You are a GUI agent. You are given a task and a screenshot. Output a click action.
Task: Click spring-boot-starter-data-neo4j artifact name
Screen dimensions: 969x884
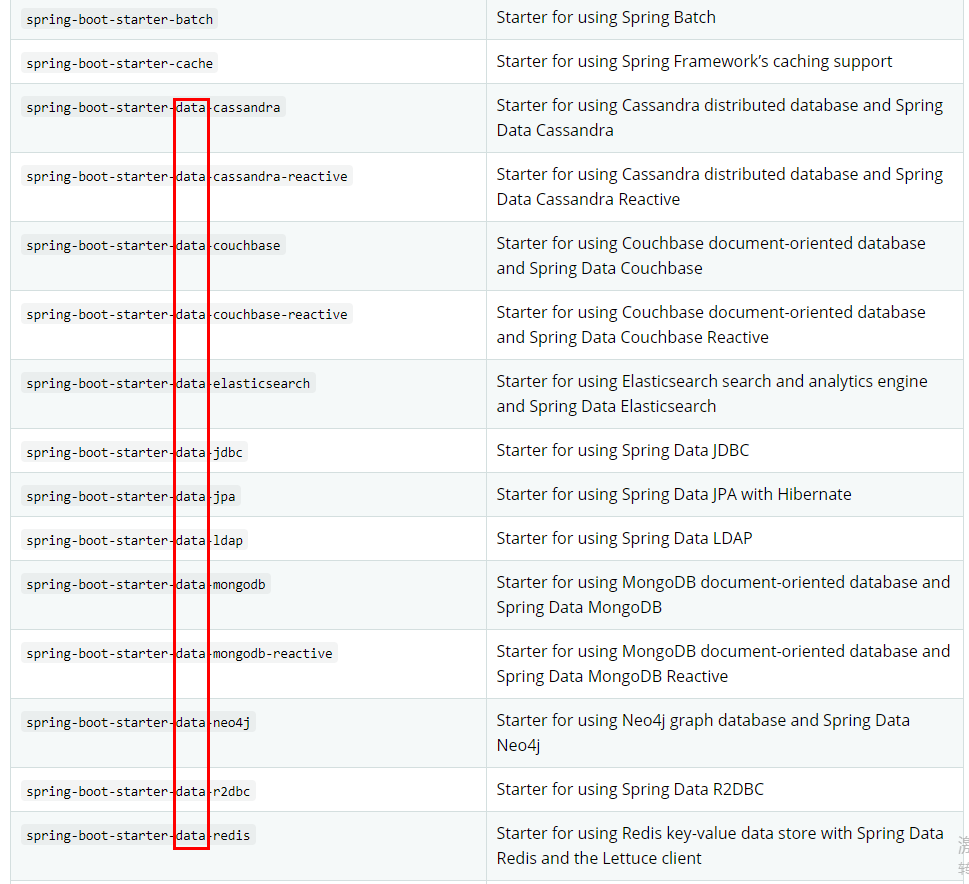[138, 723]
